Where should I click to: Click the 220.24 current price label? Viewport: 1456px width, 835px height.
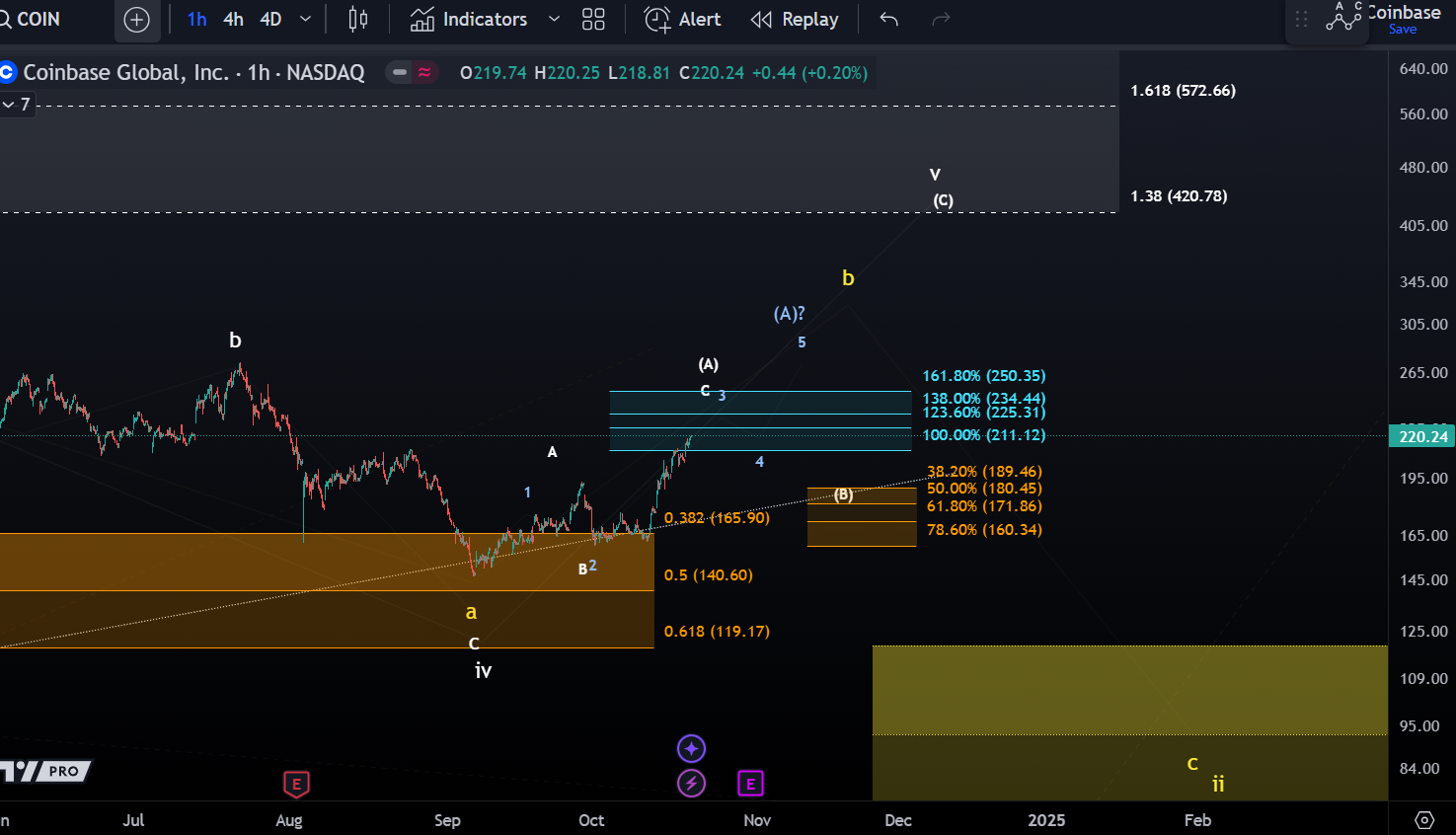[x=1422, y=436]
